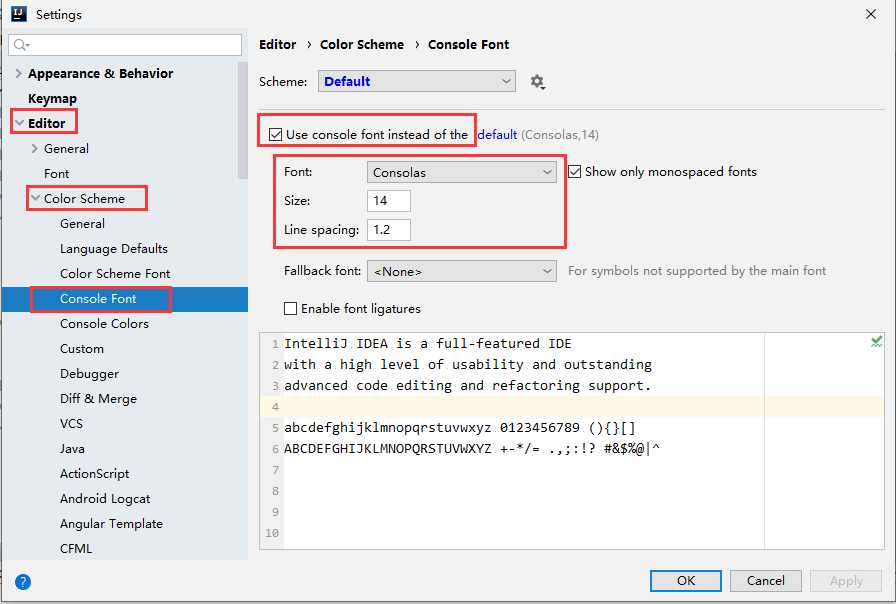Open the scheme gear actions menu

(x=537, y=82)
